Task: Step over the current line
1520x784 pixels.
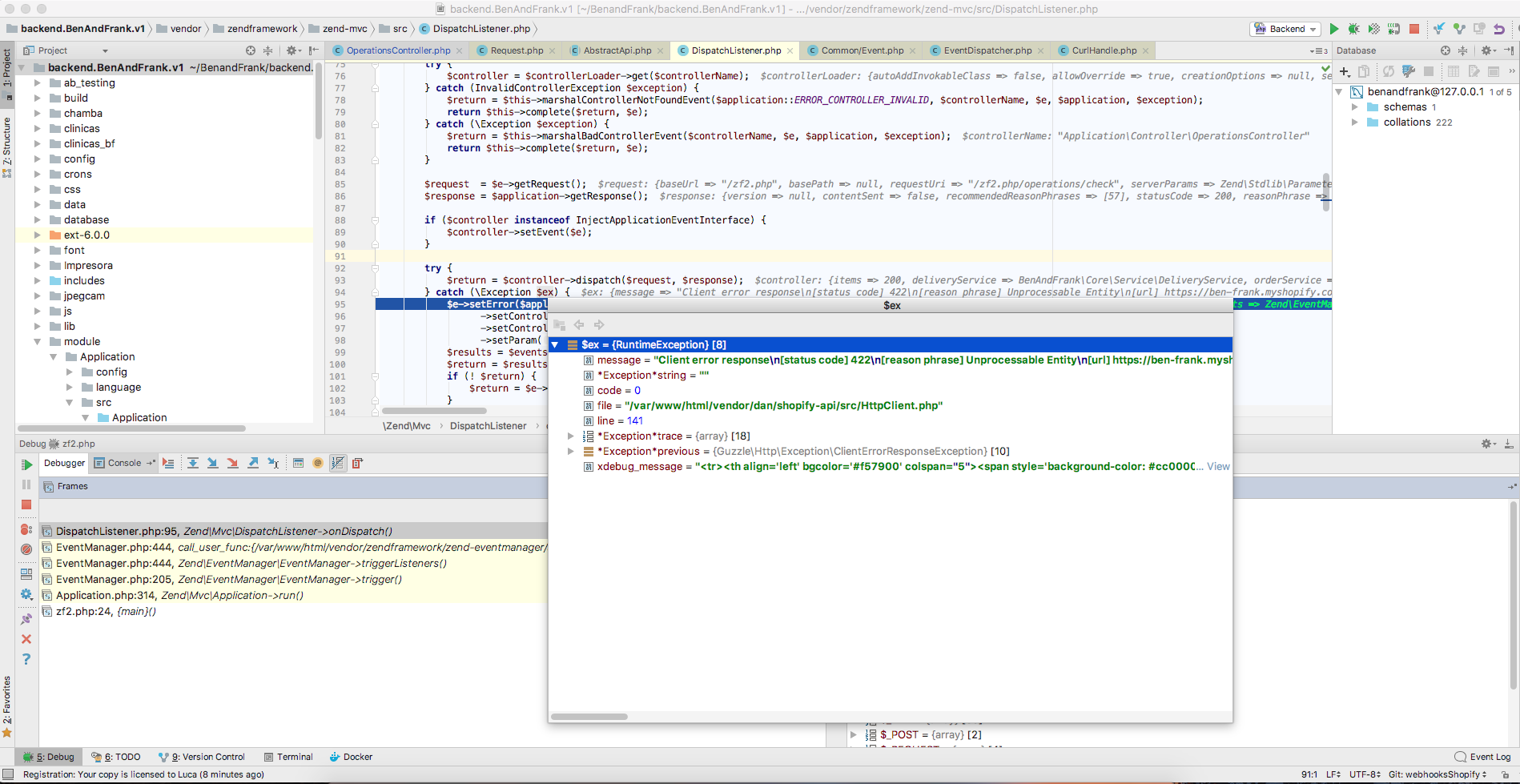Action: (193, 463)
